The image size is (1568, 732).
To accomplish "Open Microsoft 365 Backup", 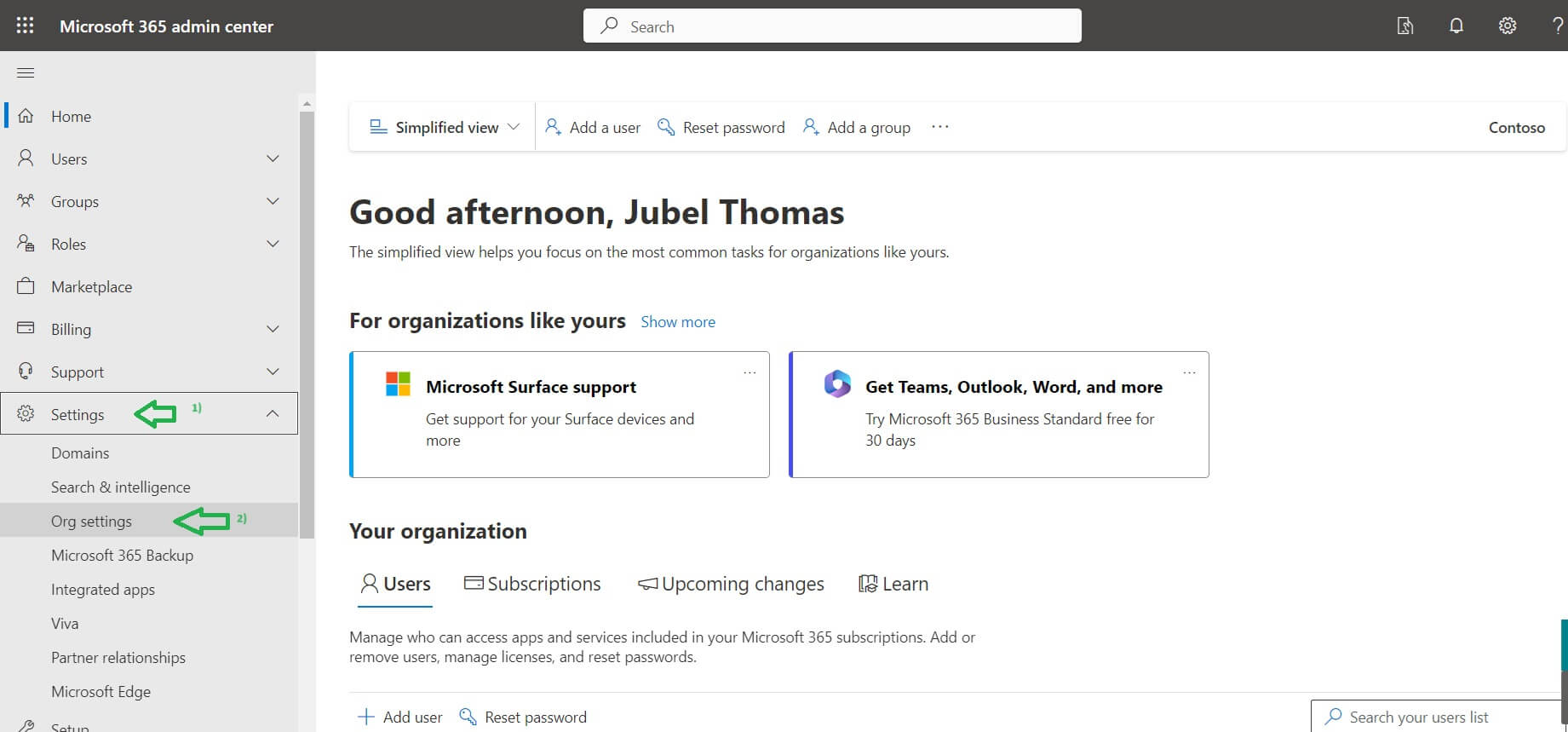I will click(122, 555).
